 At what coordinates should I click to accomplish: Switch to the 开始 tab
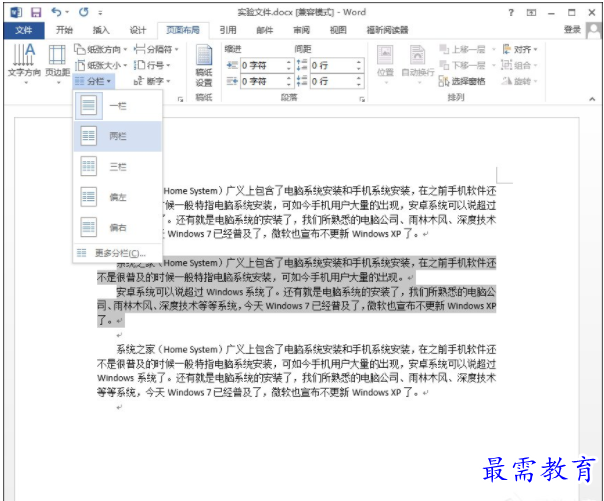point(64,30)
